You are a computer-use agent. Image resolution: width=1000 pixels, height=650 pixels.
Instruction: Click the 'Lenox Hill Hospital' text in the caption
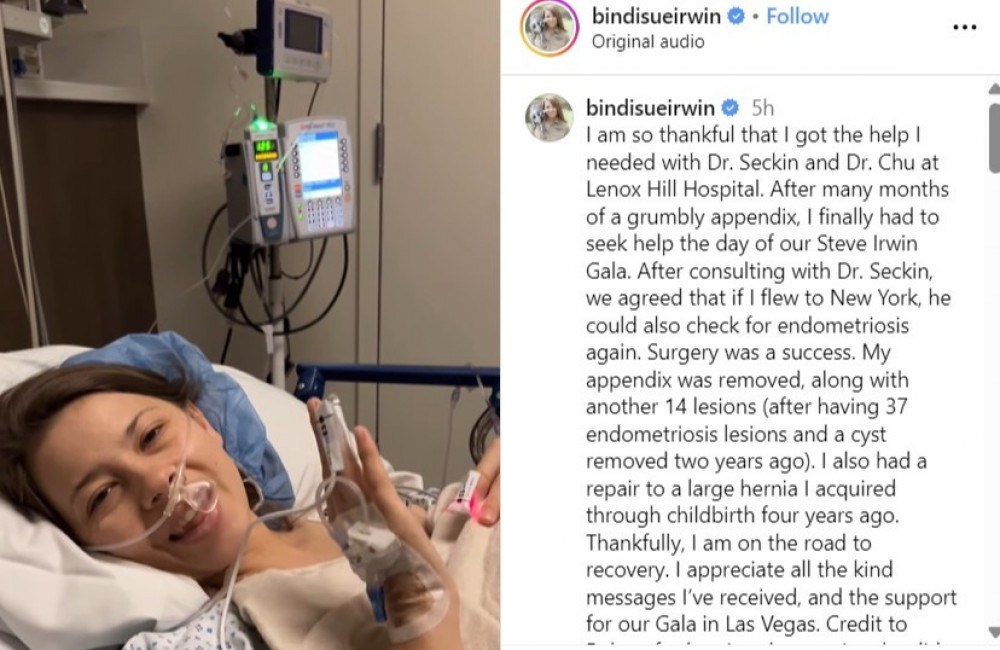(674, 189)
